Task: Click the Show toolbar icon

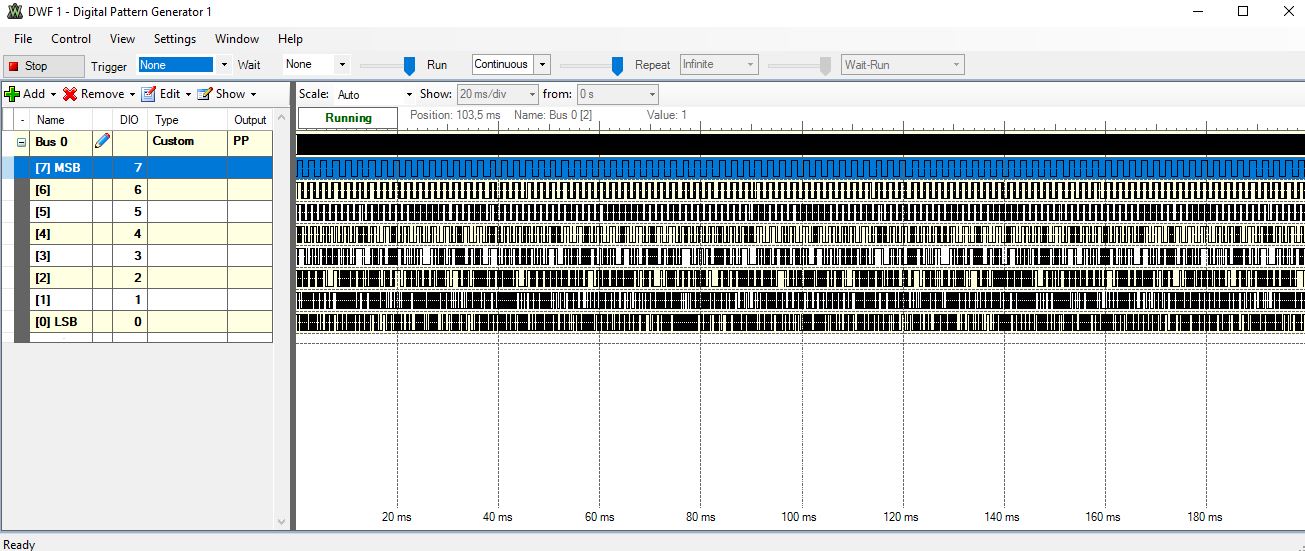Action: coord(204,94)
